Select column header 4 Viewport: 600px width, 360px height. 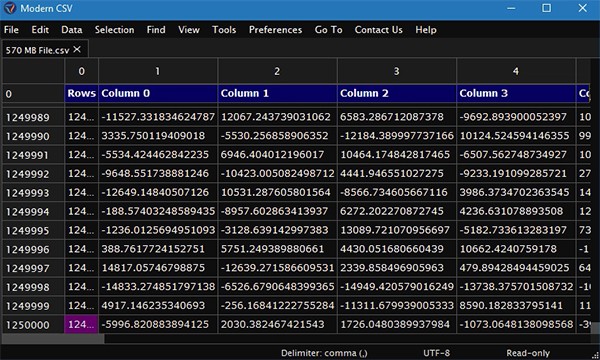[x=516, y=71]
